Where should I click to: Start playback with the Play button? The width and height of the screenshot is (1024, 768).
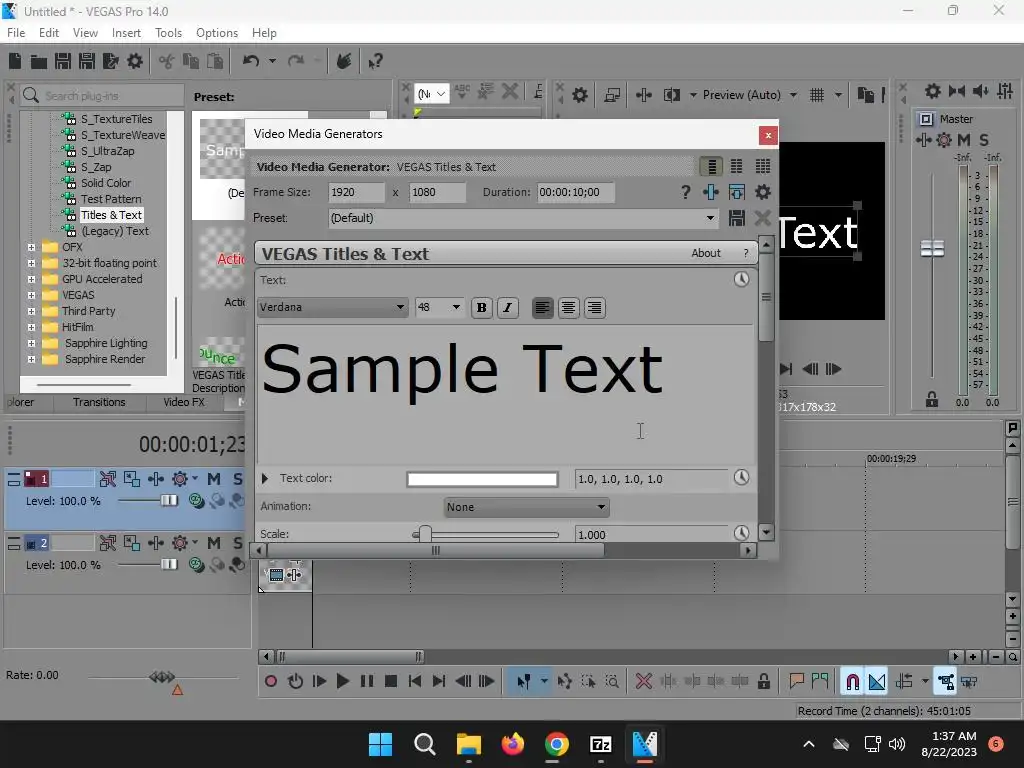click(x=342, y=681)
